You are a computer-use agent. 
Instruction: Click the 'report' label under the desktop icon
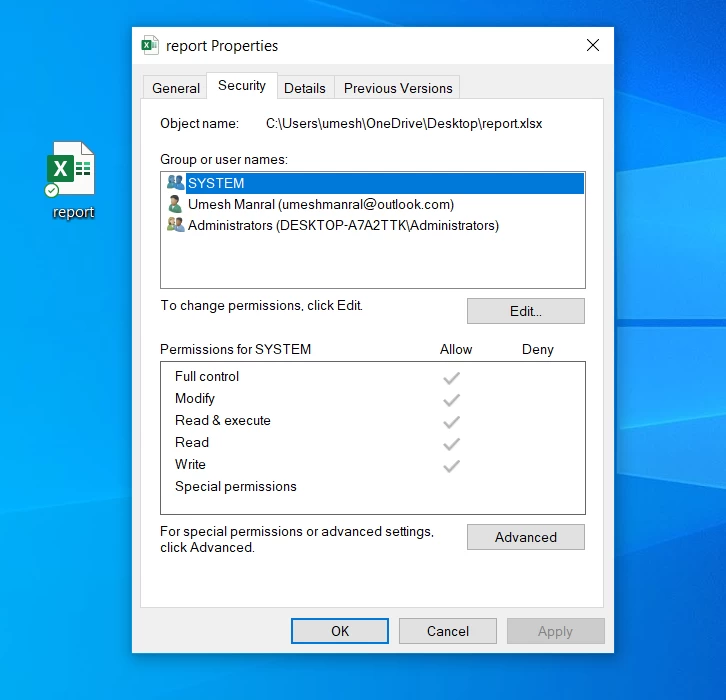coord(73,212)
